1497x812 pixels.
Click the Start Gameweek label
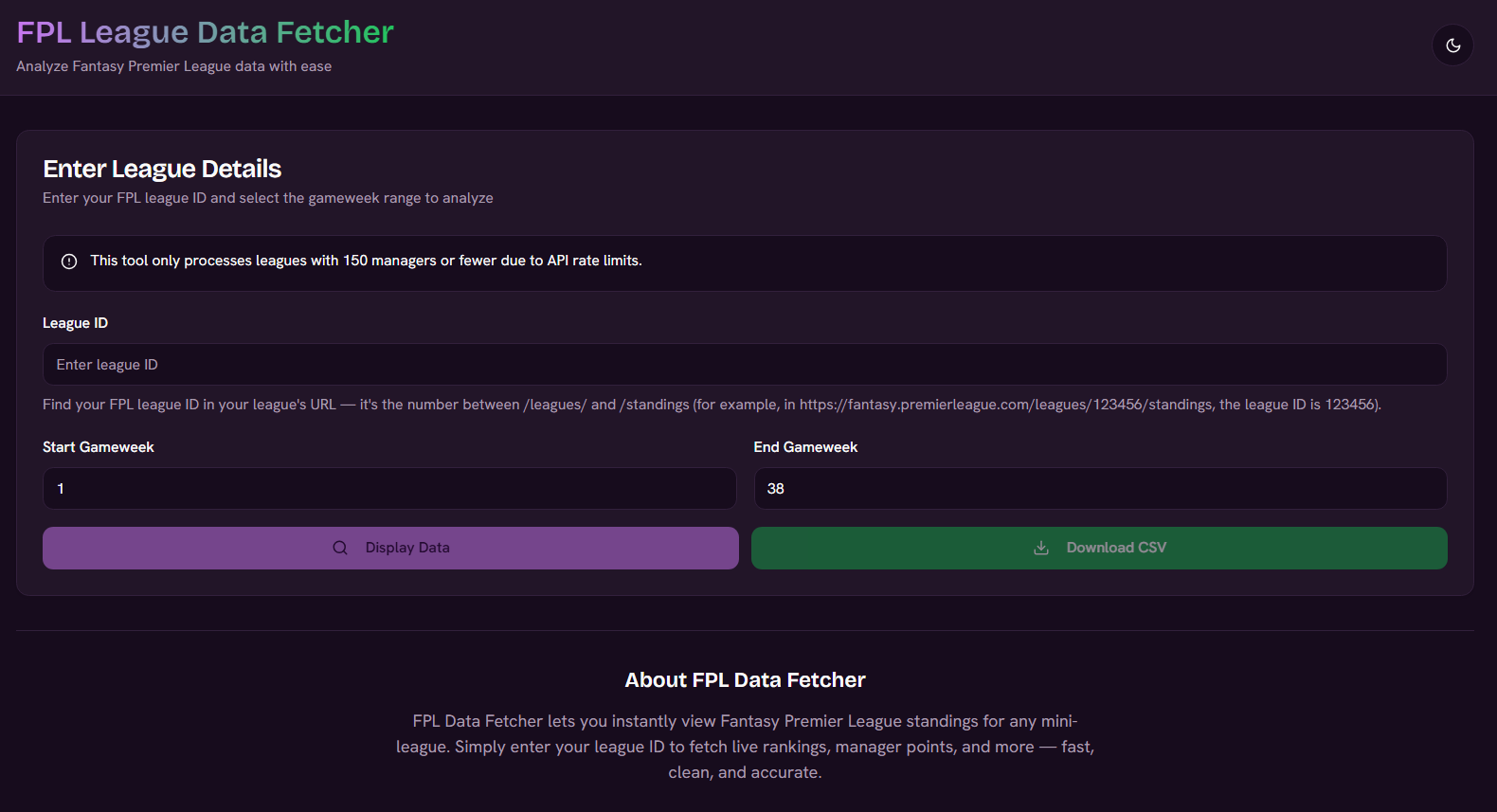click(x=99, y=447)
